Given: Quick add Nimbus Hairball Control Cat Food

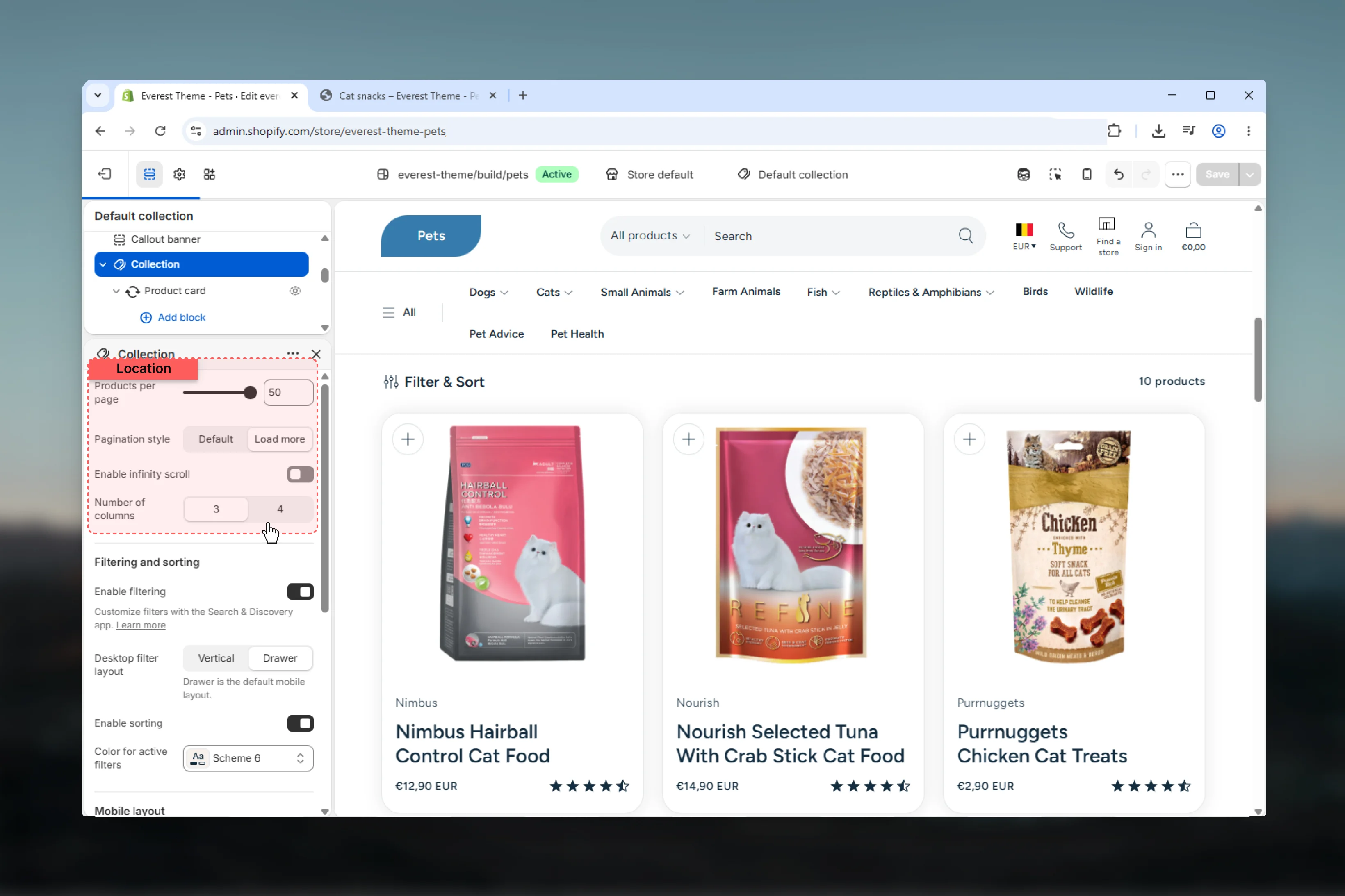Looking at the screenshot, I should [408, 439].
